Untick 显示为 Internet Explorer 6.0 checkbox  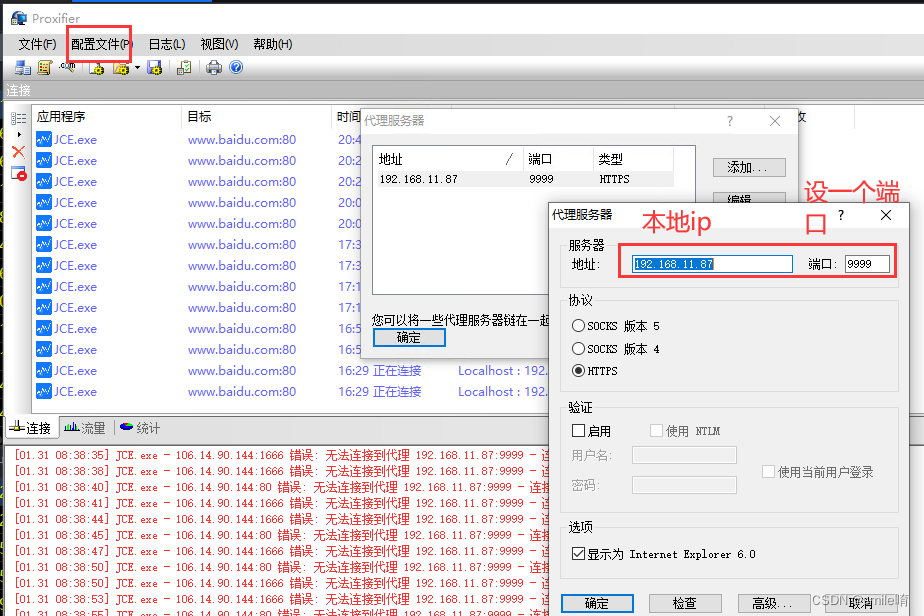click(579, 554)
